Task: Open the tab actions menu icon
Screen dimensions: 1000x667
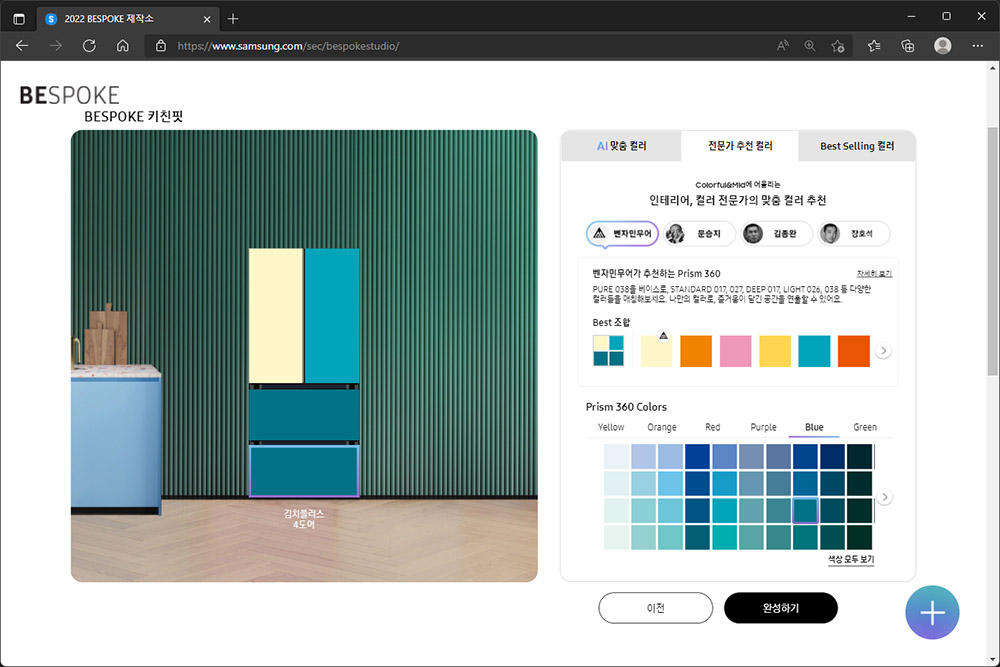Action: 19,19
